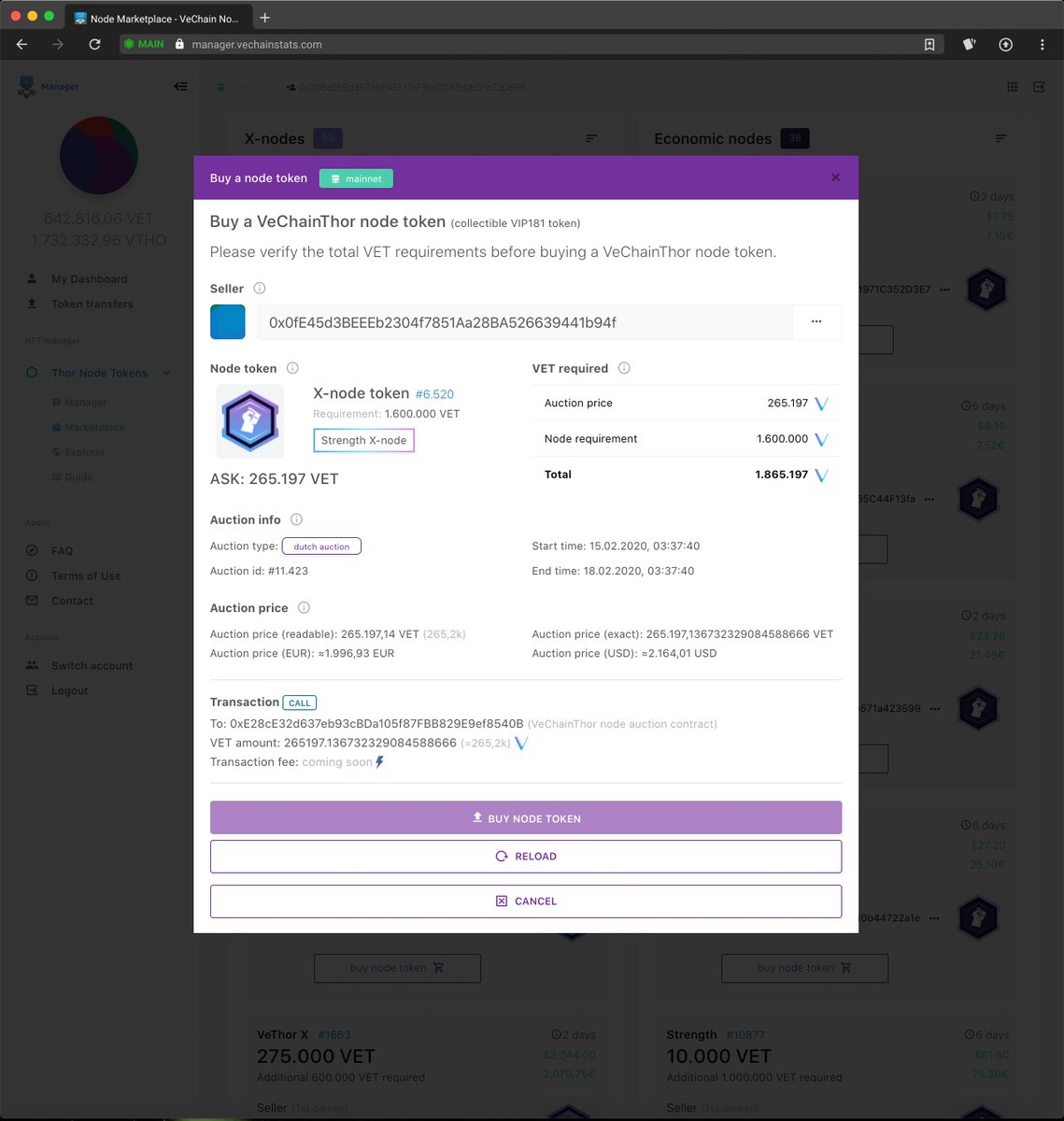Screen dimensions: 1064x1121
Task: Click the address bar URL
Action: coord(257,44)
